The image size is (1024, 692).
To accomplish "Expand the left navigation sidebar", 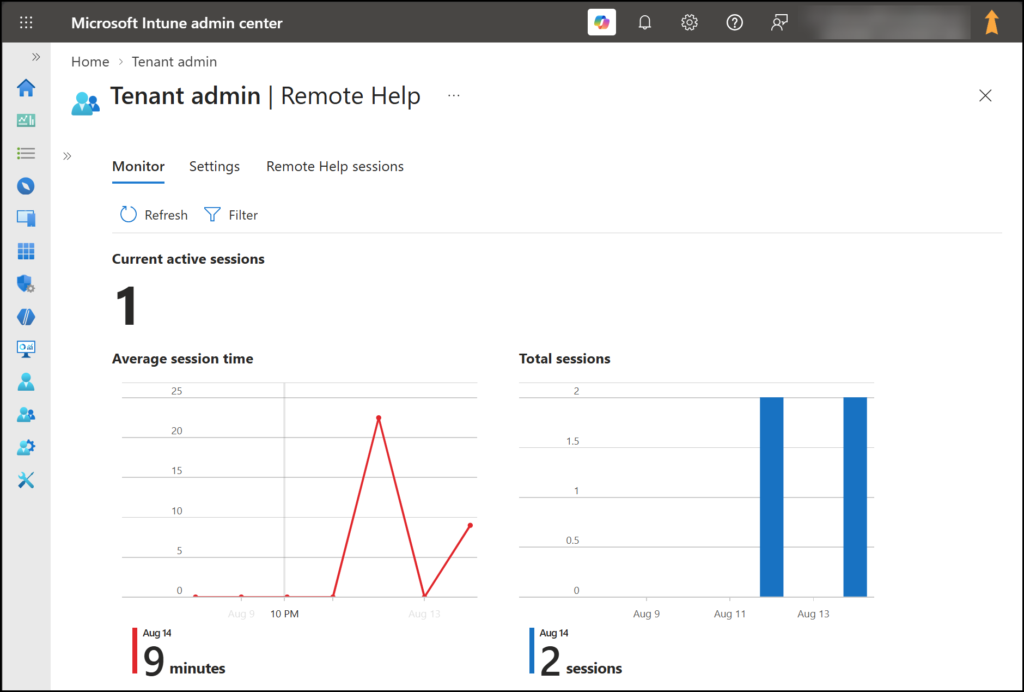I will coord(36,57).
